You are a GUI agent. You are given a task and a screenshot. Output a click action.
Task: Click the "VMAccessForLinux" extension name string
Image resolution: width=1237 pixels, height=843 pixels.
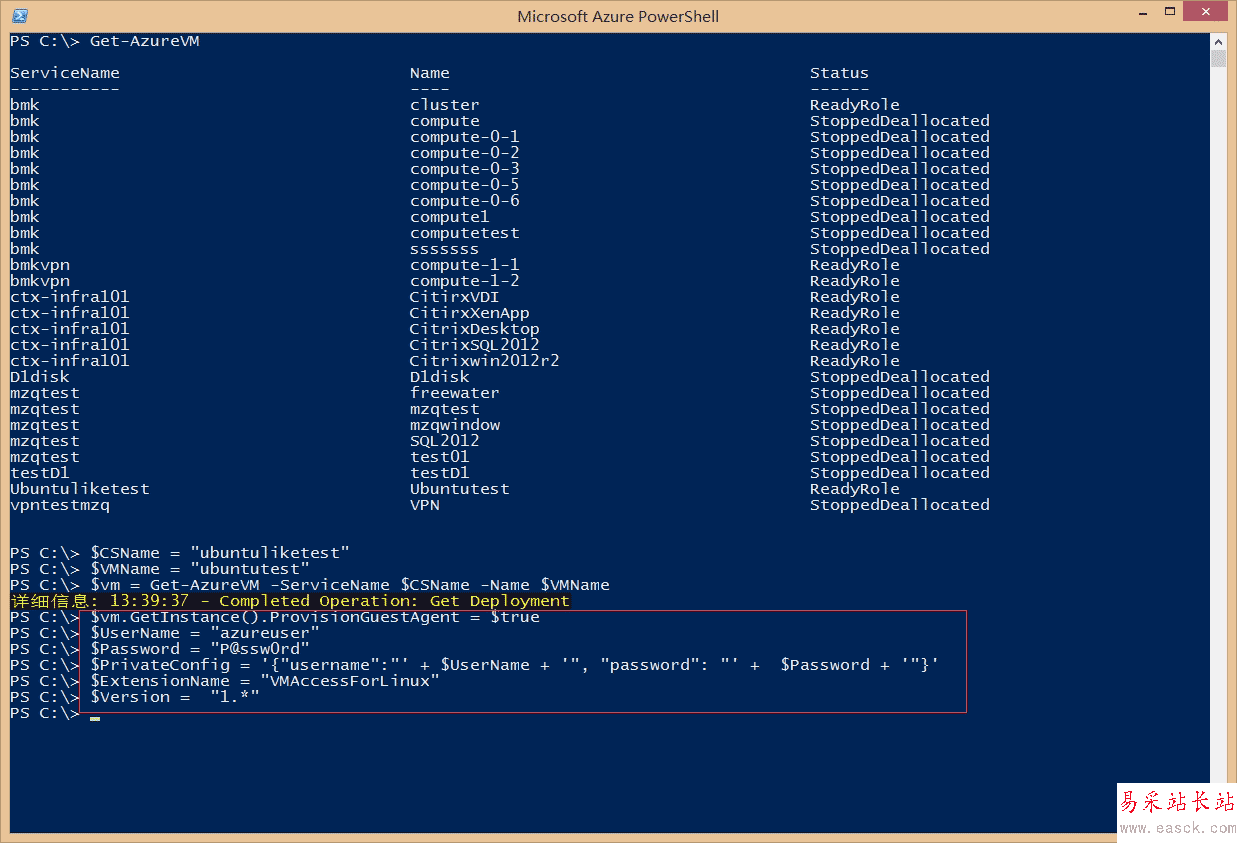349,681
